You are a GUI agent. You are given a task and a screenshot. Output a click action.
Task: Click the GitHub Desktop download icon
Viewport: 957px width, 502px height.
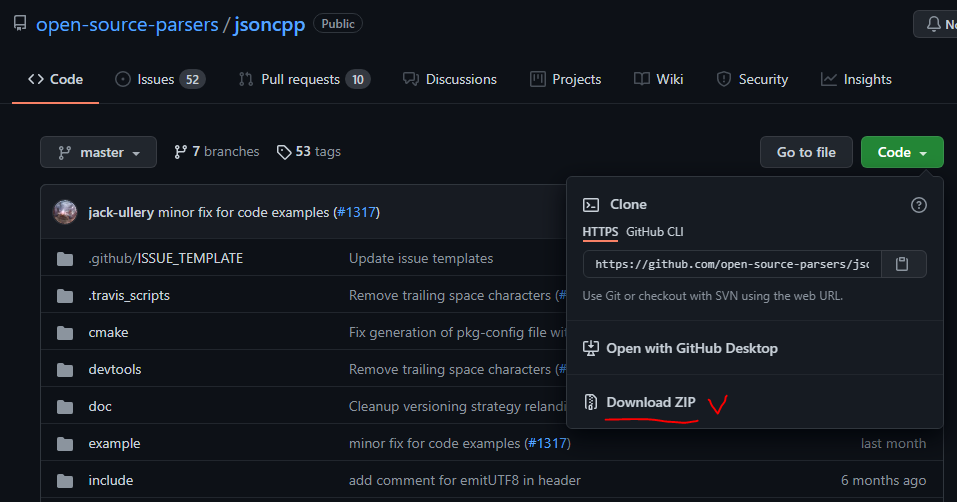pyautogui.click(x=591, y=348)
